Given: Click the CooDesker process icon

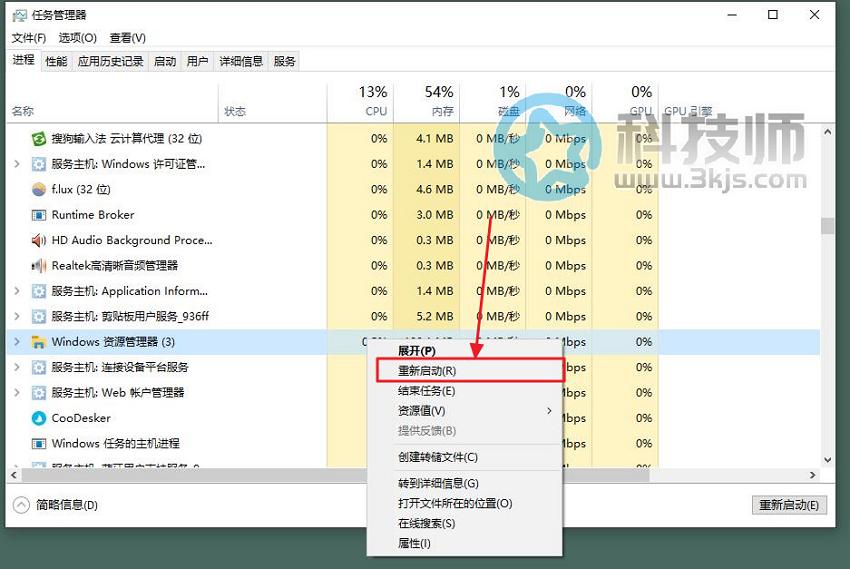Looking at the screenshot, I should [38, 418].
